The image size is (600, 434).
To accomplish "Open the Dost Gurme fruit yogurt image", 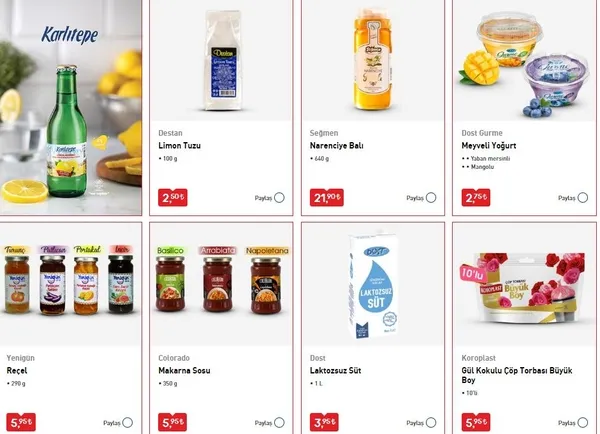I will point(525,60).
